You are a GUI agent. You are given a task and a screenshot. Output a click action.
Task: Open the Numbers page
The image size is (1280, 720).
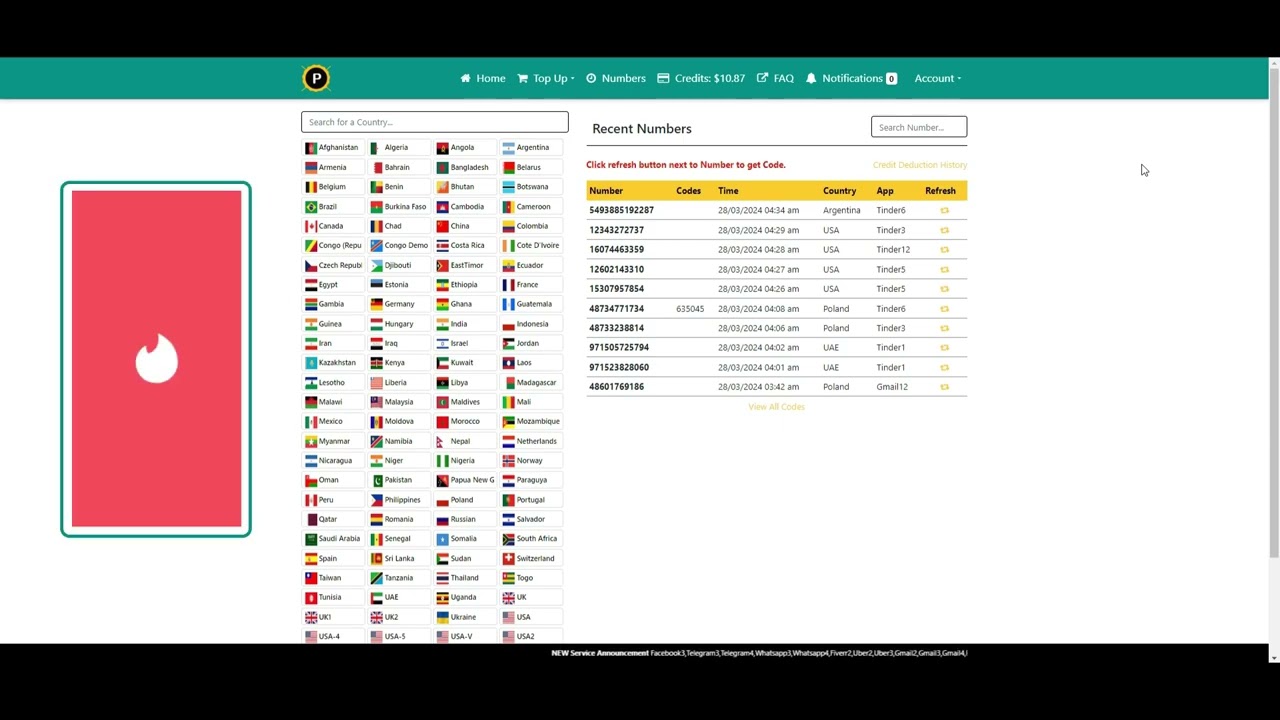coord(616,78)
